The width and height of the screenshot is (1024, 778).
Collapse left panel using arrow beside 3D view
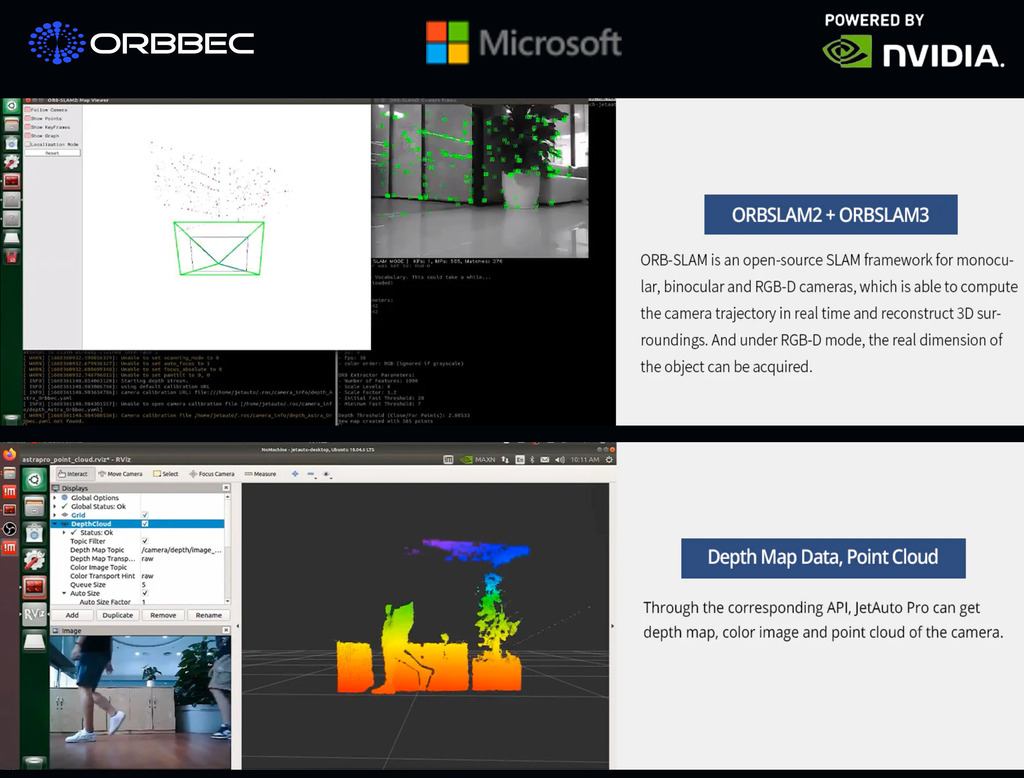click(x=238, y=626)
